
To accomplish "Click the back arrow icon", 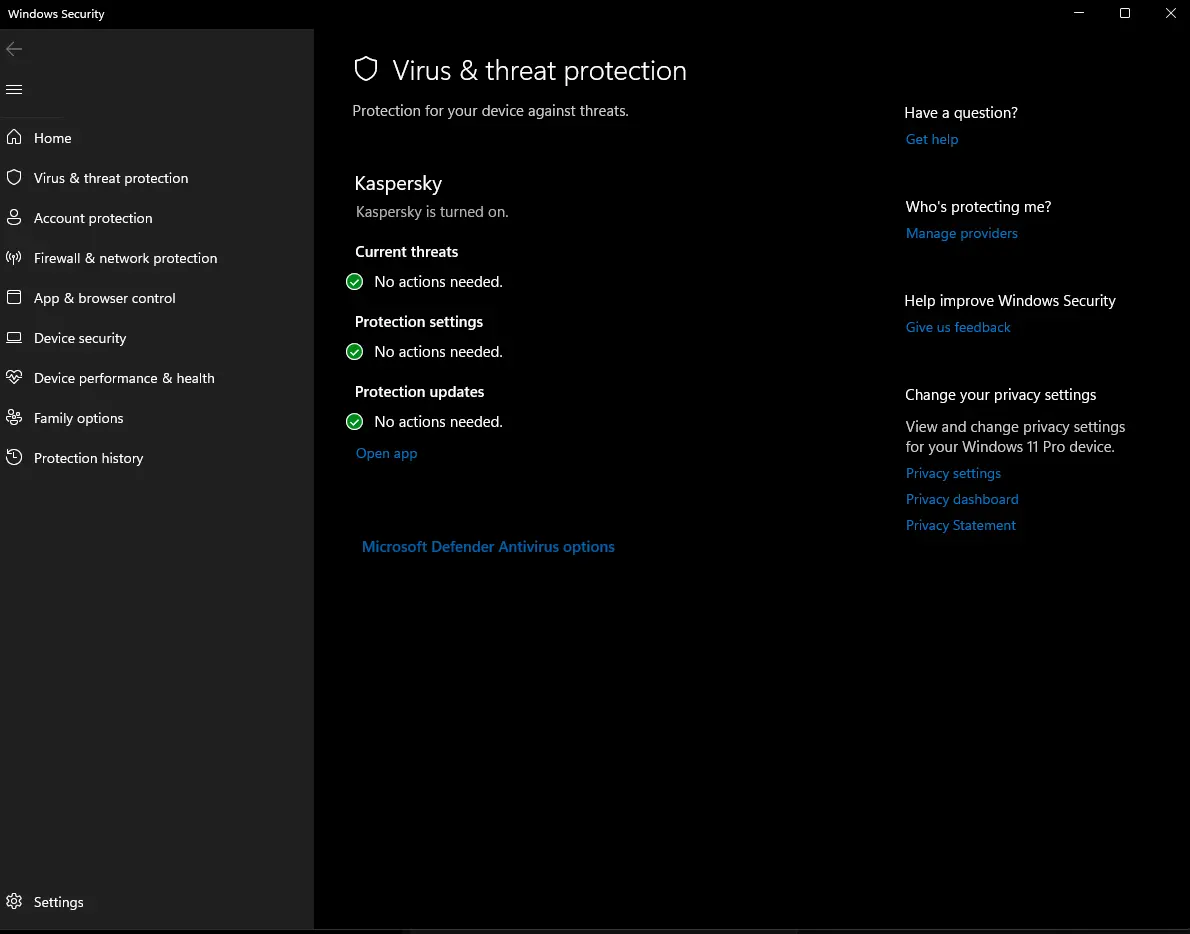I will (x=14, y=49).
